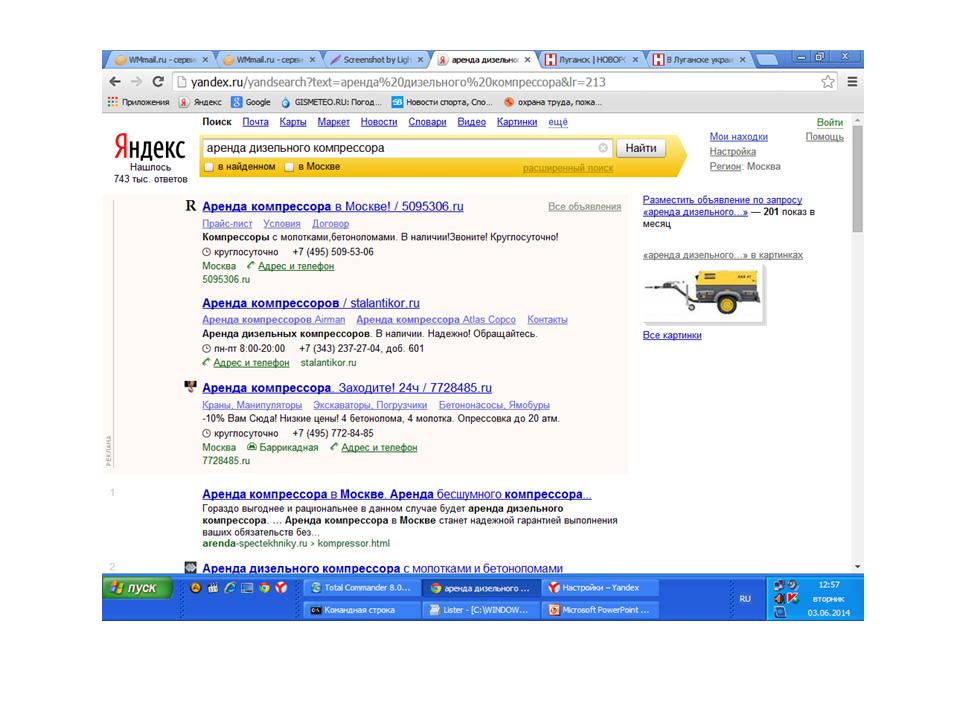Open the Настройка link
The width and height of the screenshot is (960, 720).
pyautogui.click(x=732, y=151)
